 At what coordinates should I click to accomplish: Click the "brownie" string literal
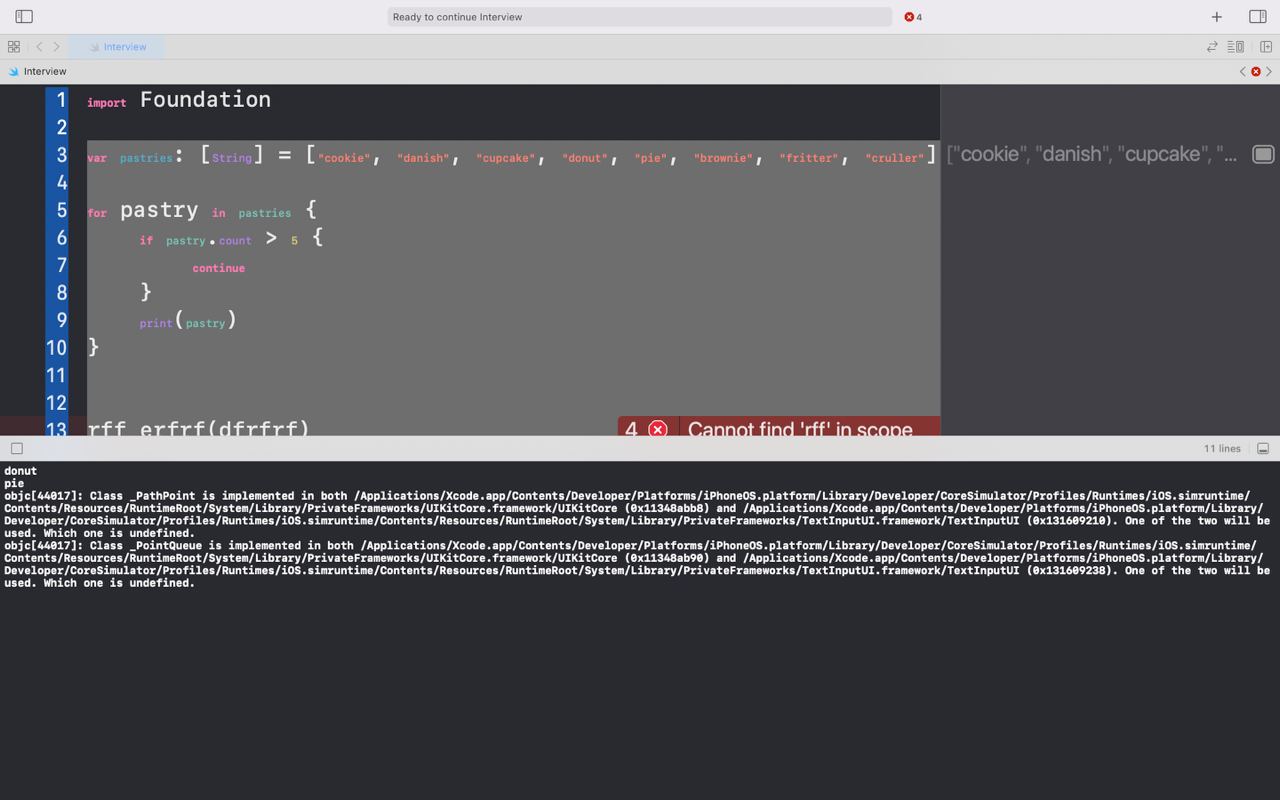tap(723, 158)
